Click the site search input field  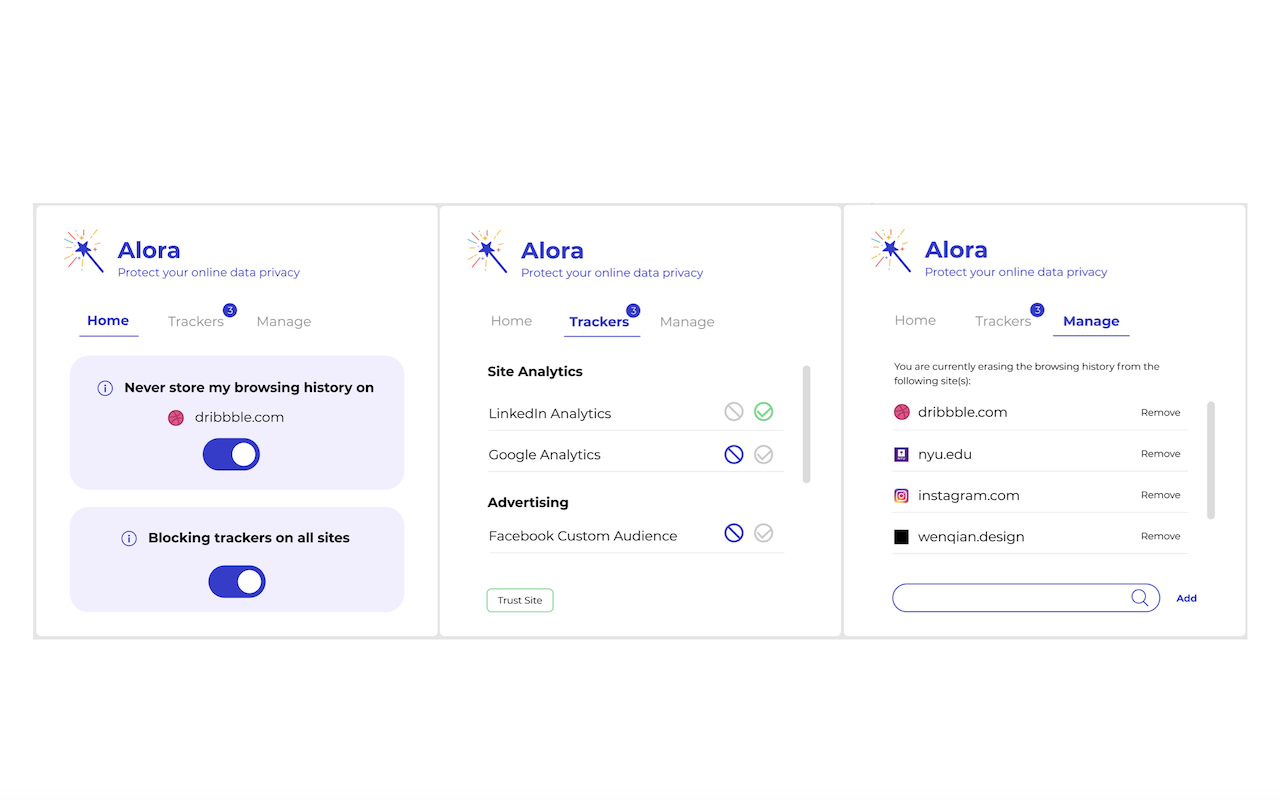[1026, 598]
